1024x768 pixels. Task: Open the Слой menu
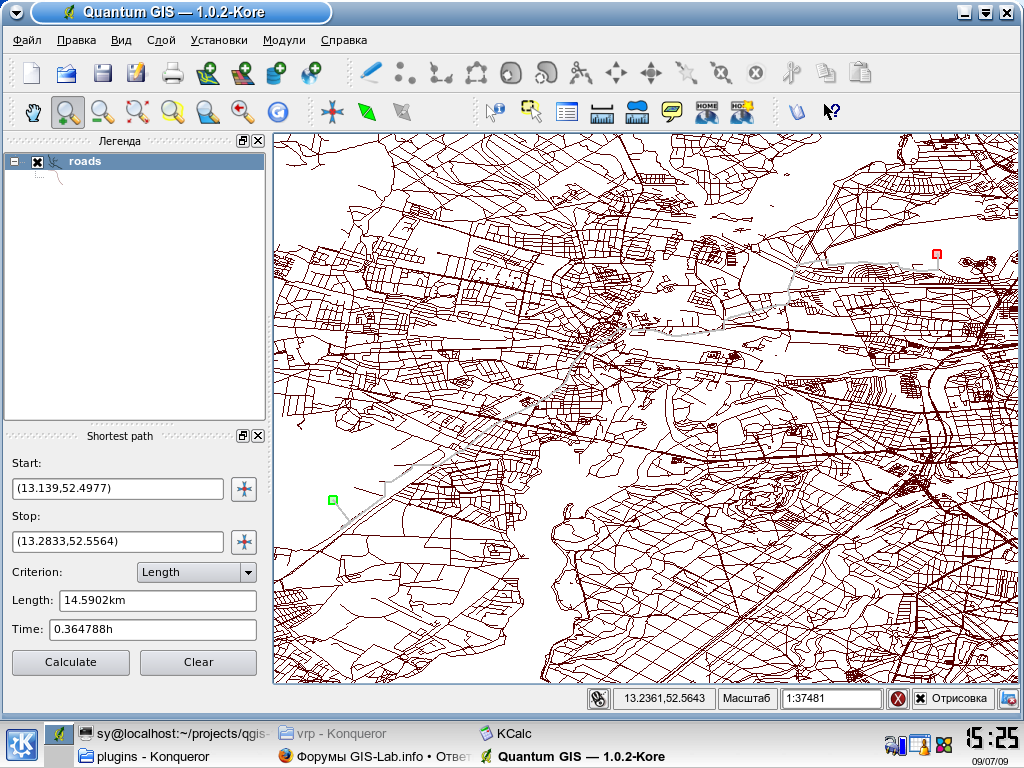click(161, 41)
